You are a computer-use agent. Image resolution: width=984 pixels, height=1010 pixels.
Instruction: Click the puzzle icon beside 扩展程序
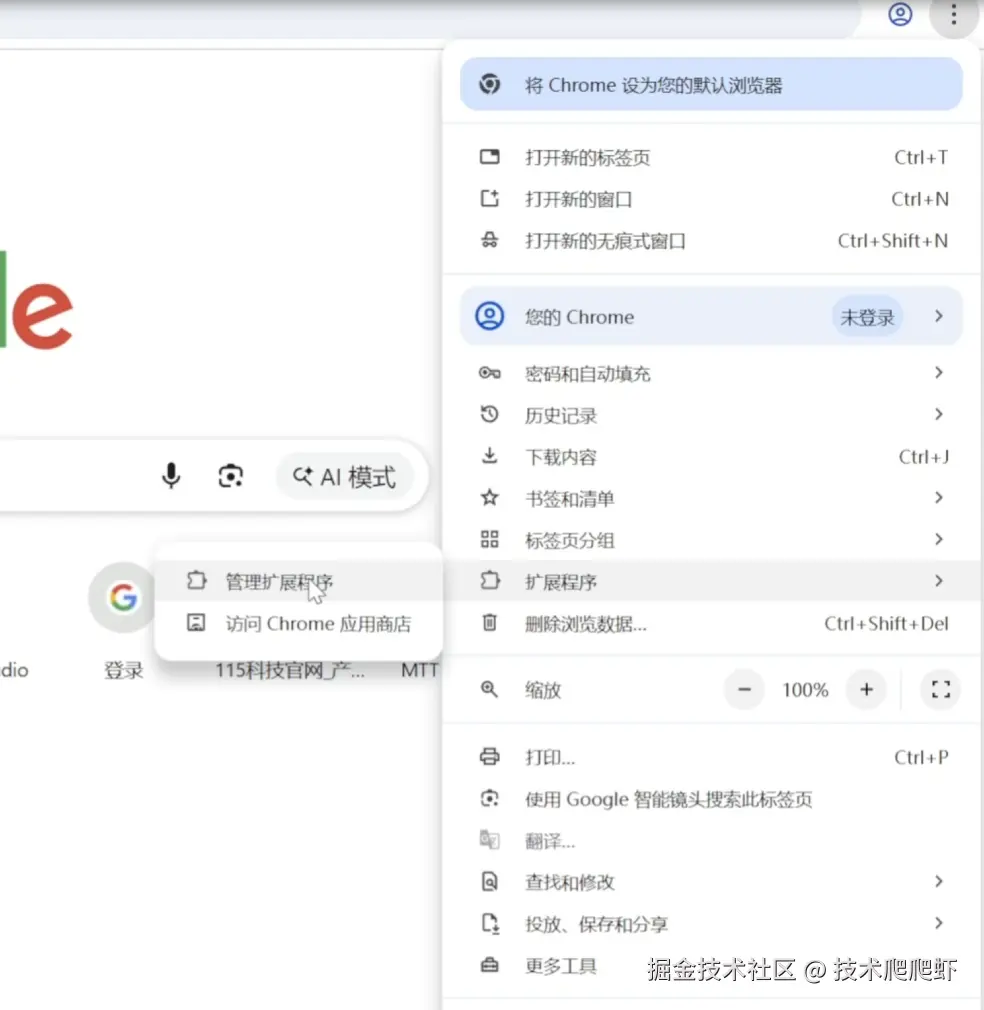pos(489,580)
